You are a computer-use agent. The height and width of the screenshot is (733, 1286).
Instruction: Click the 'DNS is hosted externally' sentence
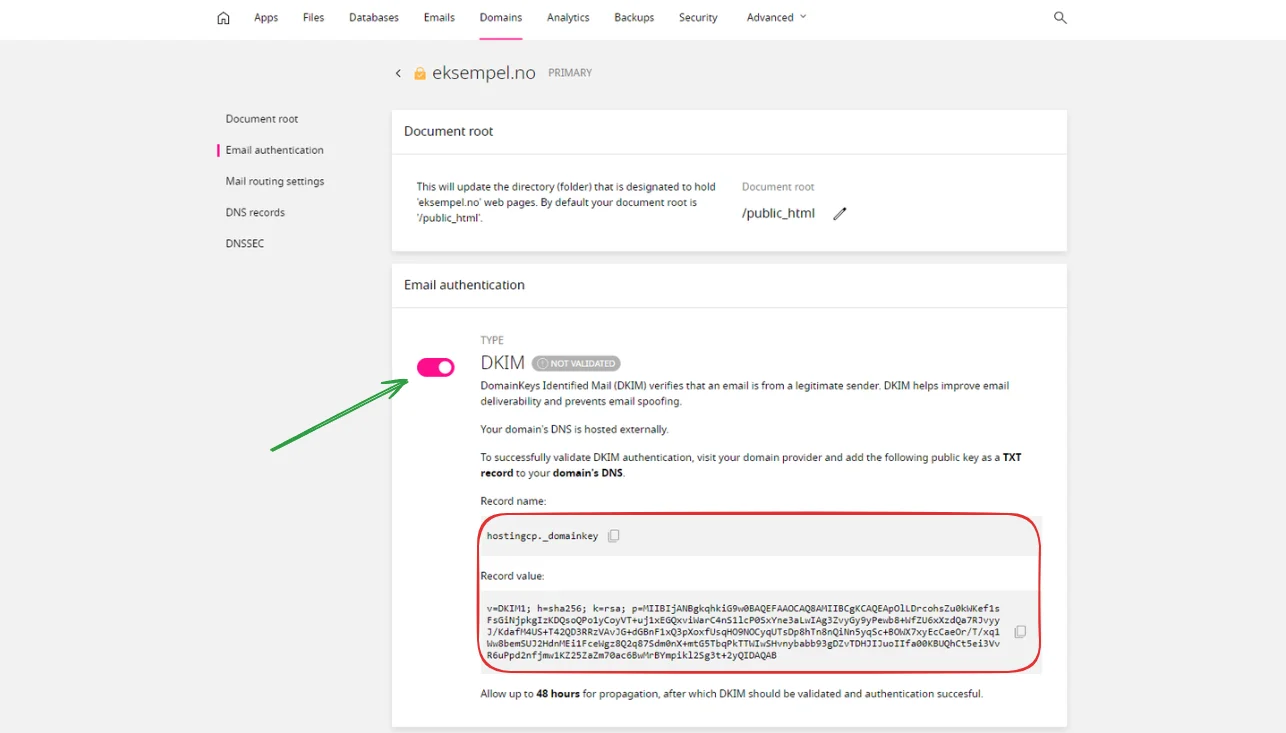pos(574,429)
